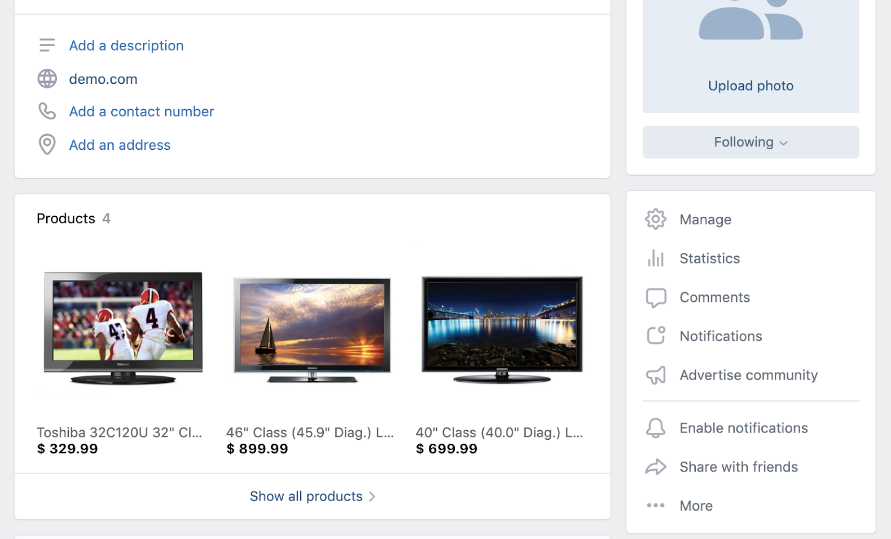Click the More three-dots icon
This screenshot has height=539, width=891.
[655, 505]
